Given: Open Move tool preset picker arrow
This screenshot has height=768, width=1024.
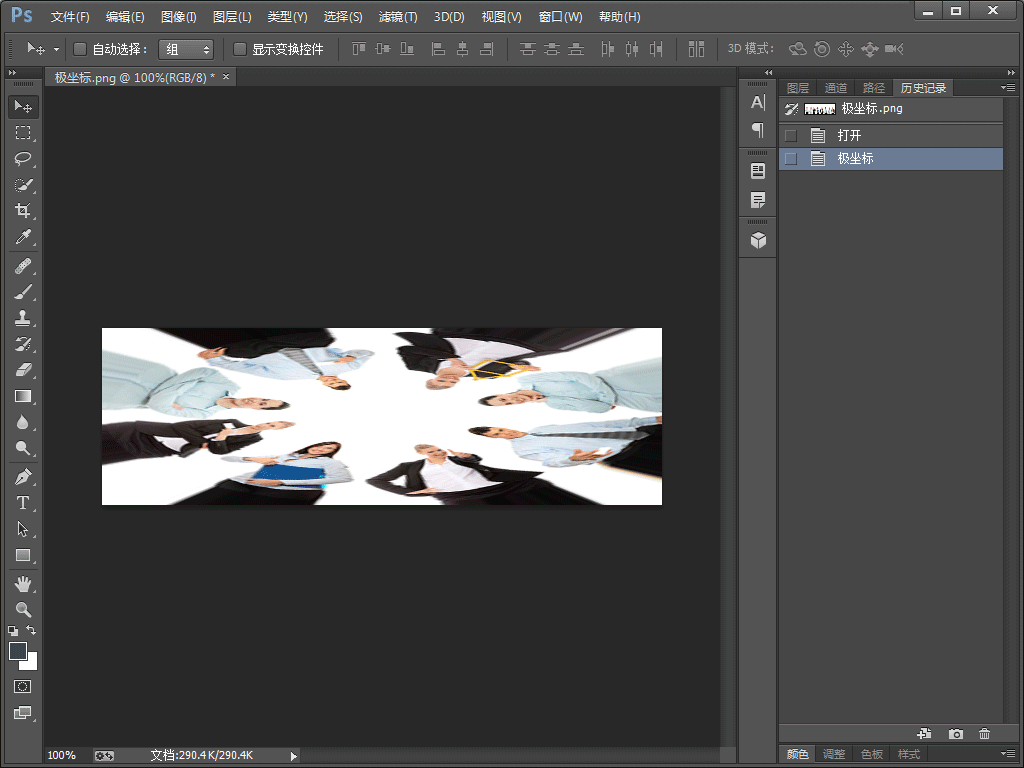Looking at the screenshot, I should (56, 50).
